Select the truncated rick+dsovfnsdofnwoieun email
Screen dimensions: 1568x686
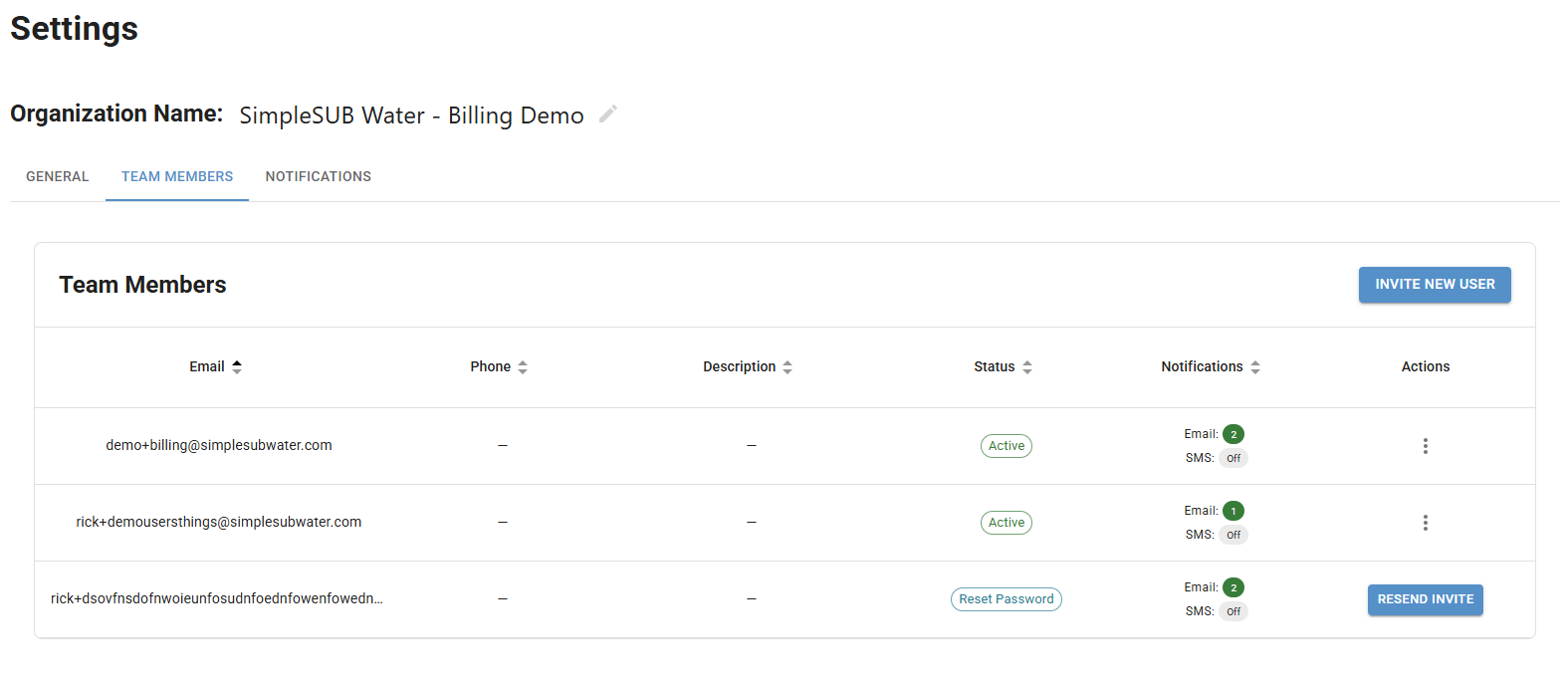tap(217, 598)
